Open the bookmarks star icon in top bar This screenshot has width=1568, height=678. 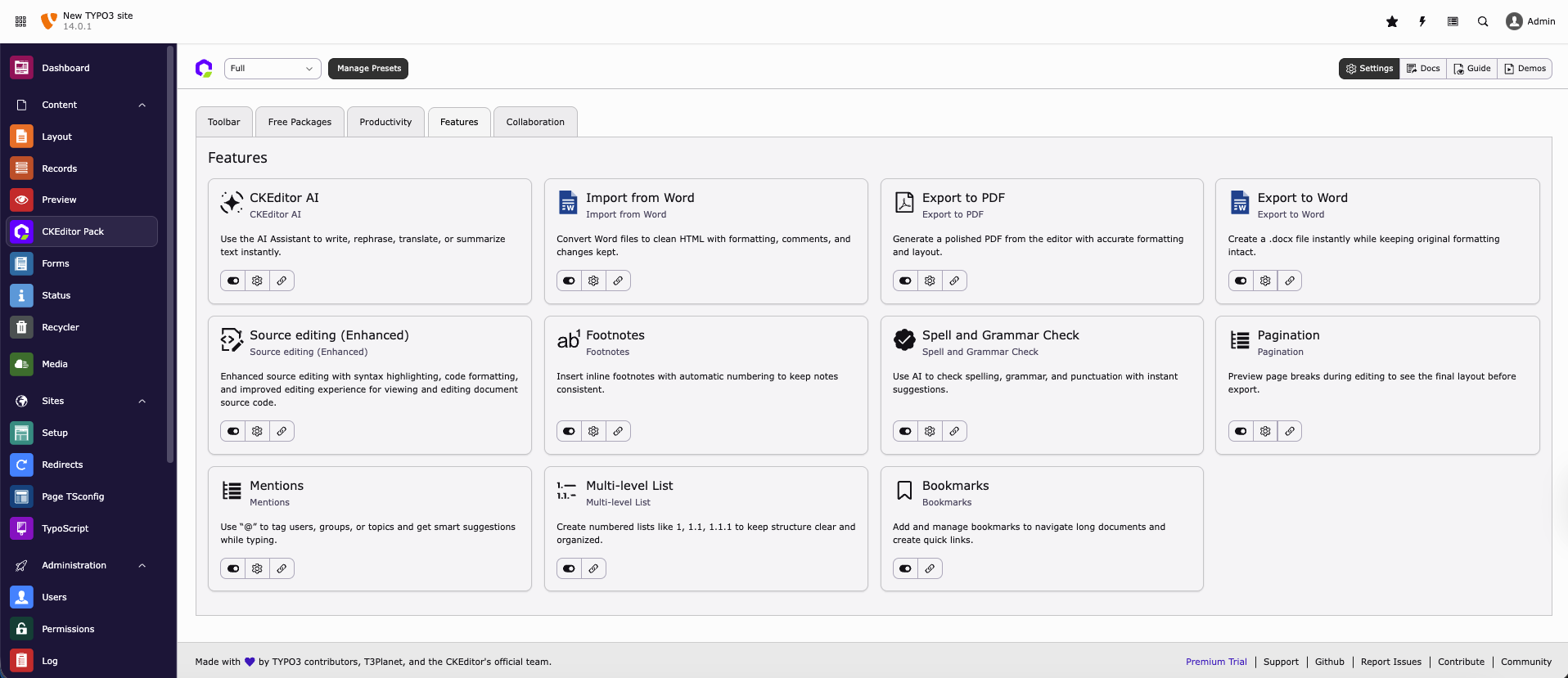click(x=1391, y=22)
